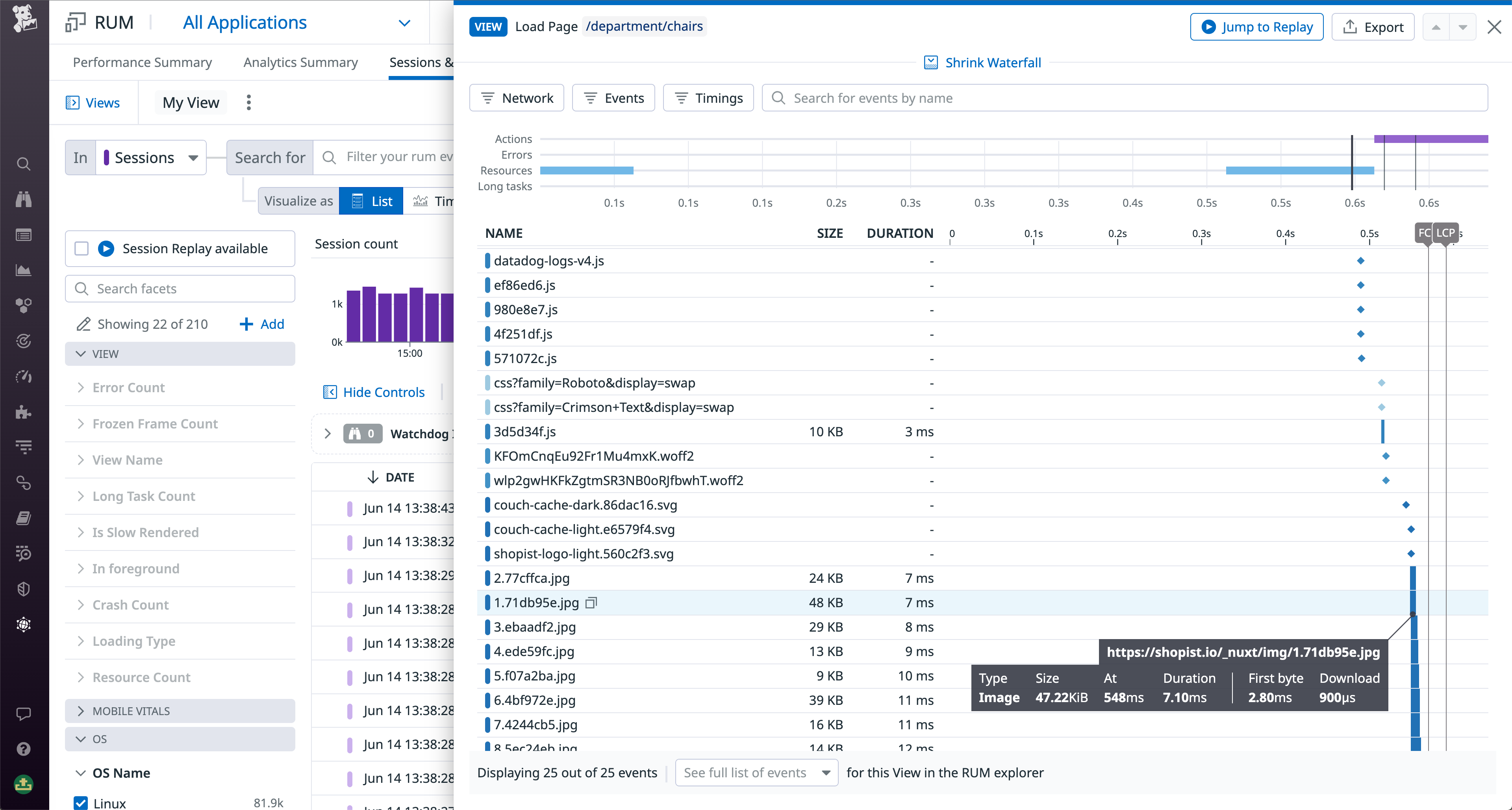Click the help question mark sidebar icon
The width and height of the screenshot is (1512, 810).
[24, 749]
